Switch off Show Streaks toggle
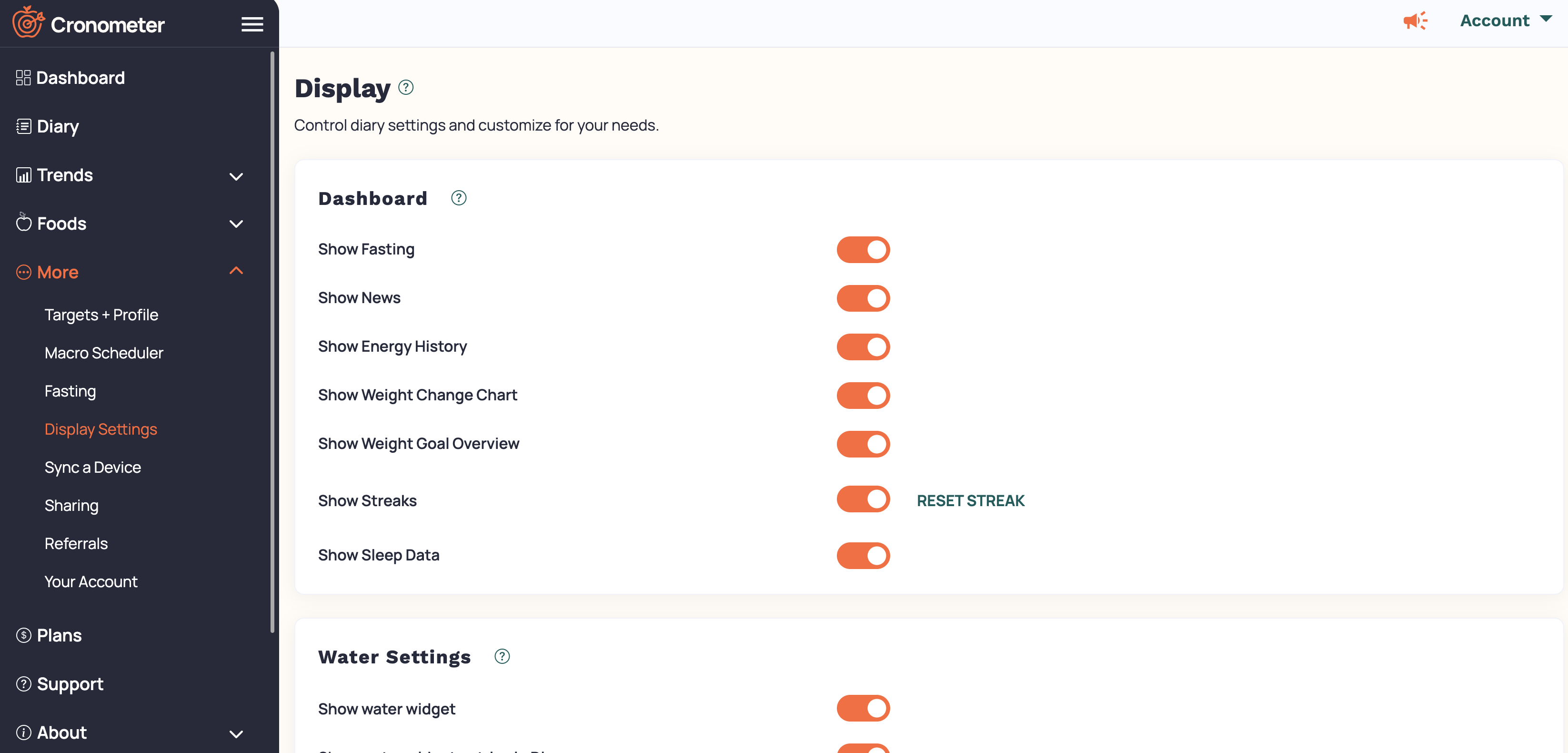Screen dimensions: 1568x753 (x=863, y=499)
